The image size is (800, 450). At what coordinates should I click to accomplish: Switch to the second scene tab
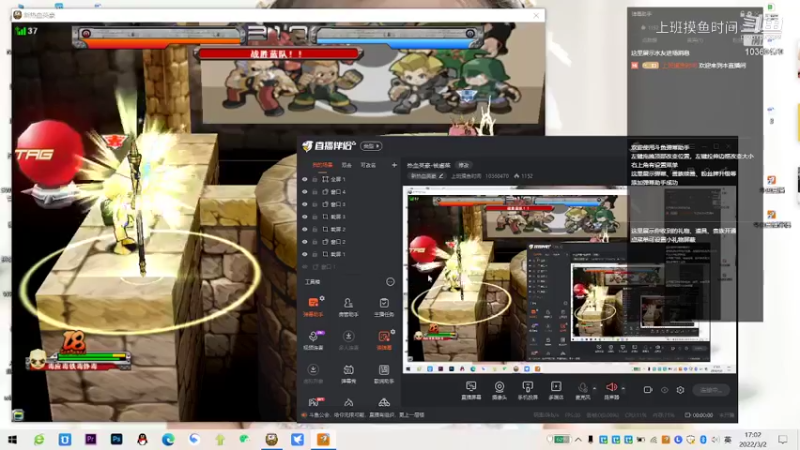click(x=346, y=165)
